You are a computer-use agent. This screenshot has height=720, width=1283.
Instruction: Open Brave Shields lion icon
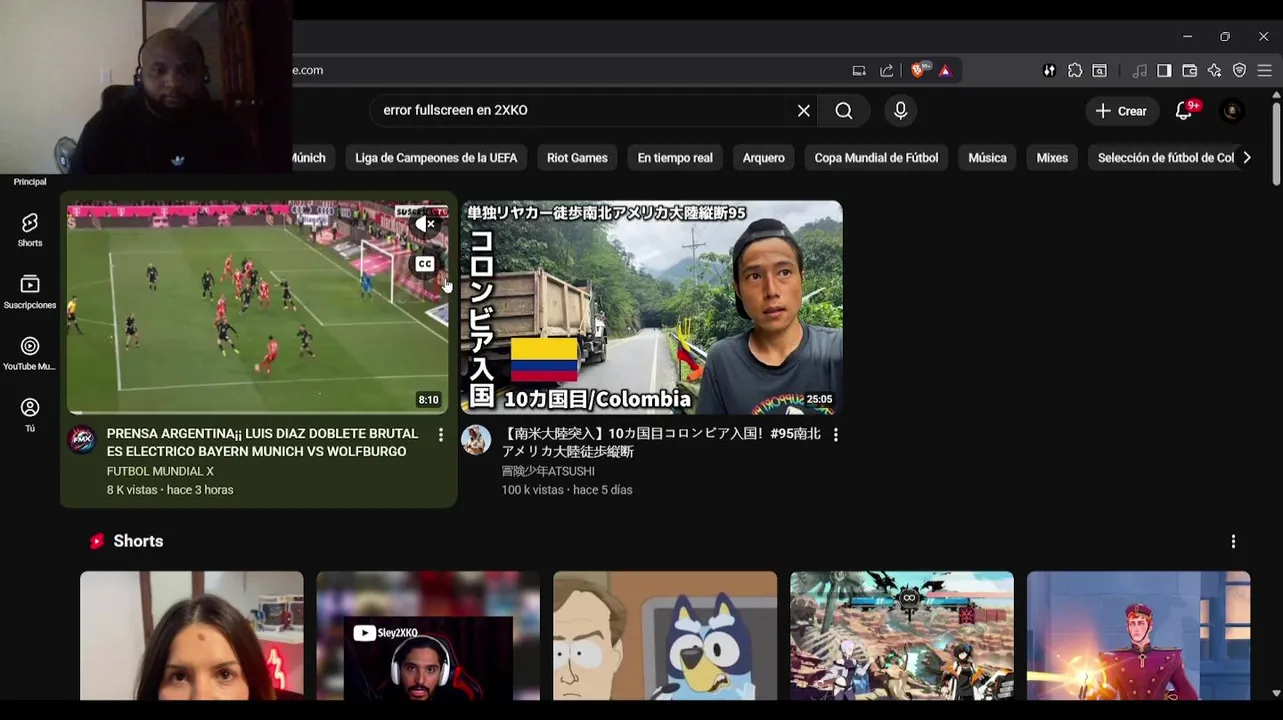pos(918,70)
